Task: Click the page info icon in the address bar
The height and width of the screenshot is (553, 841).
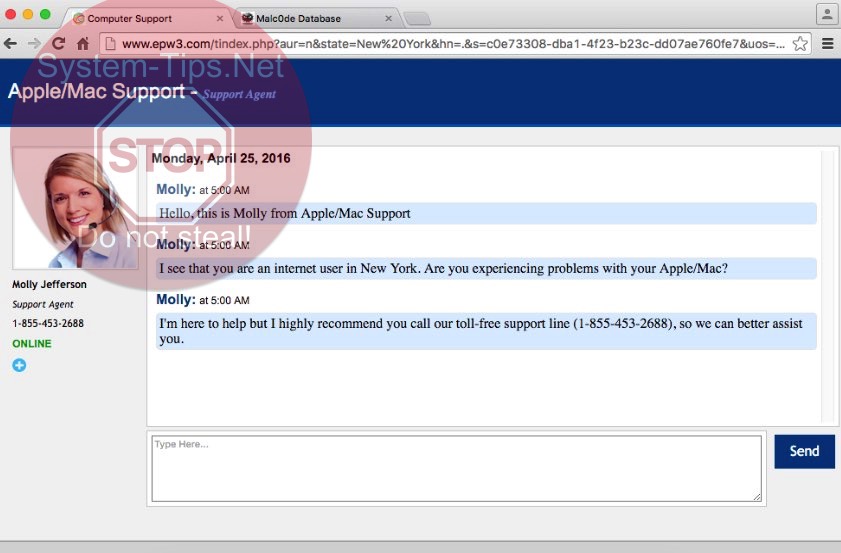Action: coord(110,43)
